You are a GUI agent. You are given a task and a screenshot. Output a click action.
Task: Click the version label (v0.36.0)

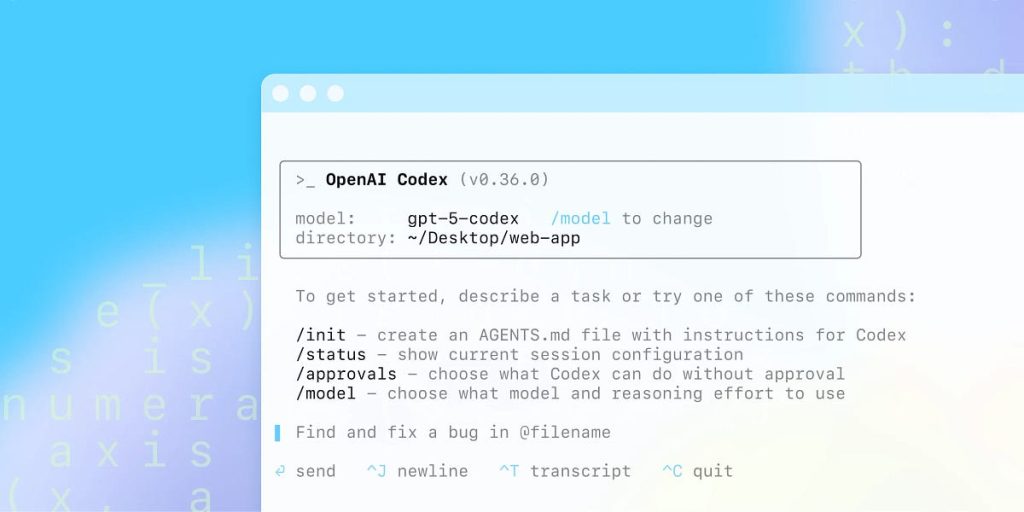point(504,180)
